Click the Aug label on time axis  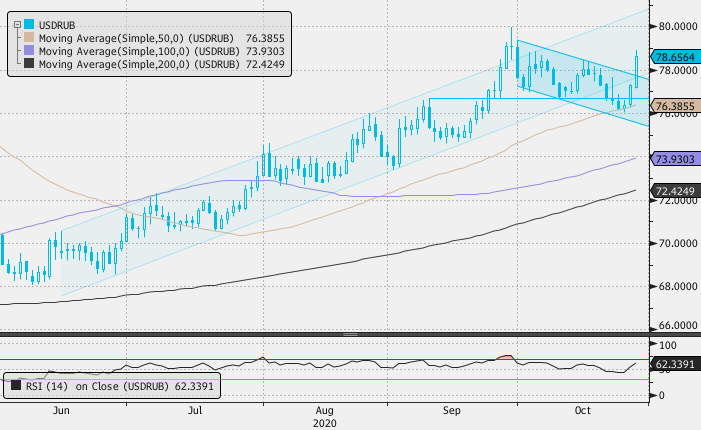coord(323,410)
